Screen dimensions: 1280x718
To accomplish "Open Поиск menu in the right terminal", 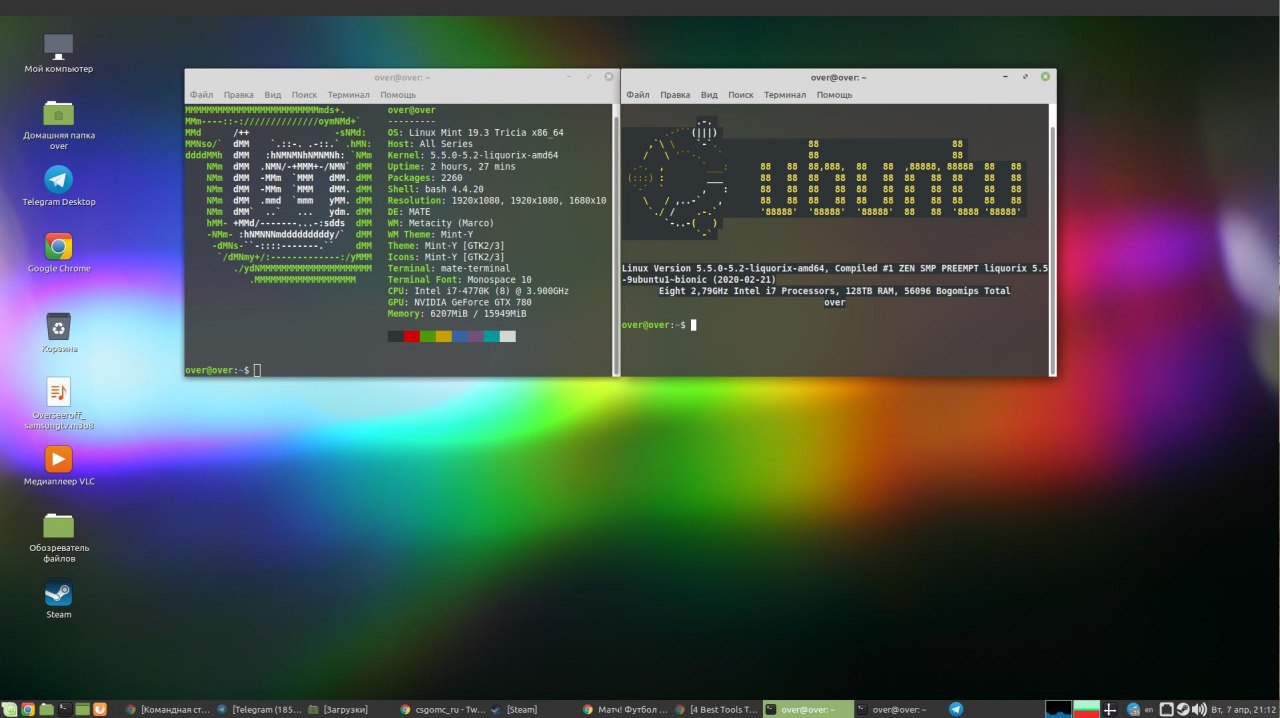I will click(741, 95).
